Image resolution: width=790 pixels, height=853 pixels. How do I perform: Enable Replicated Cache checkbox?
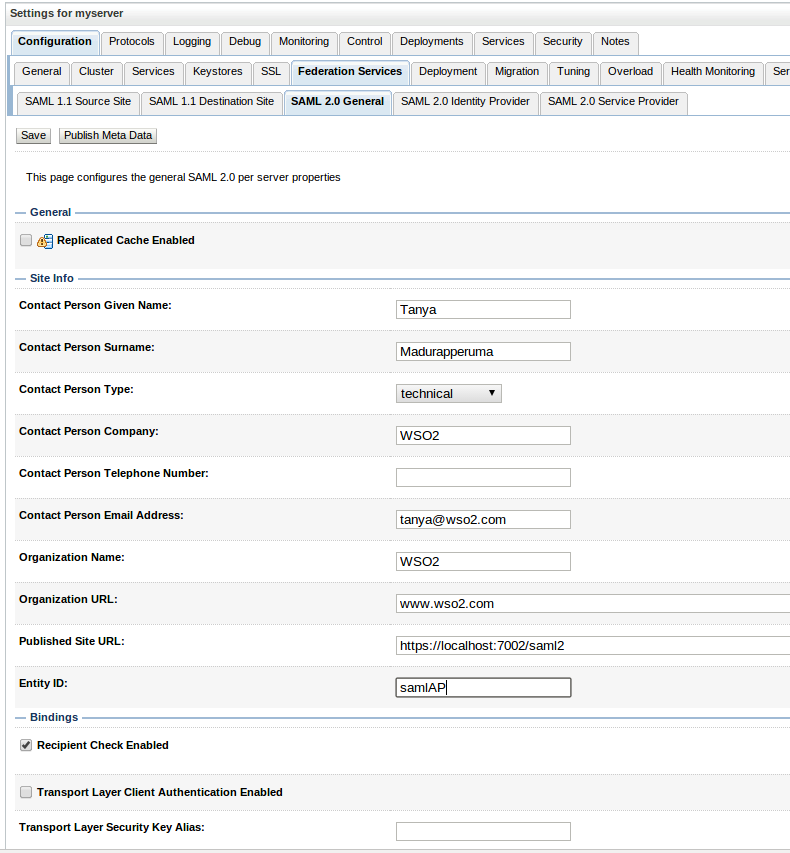point(26,240)
